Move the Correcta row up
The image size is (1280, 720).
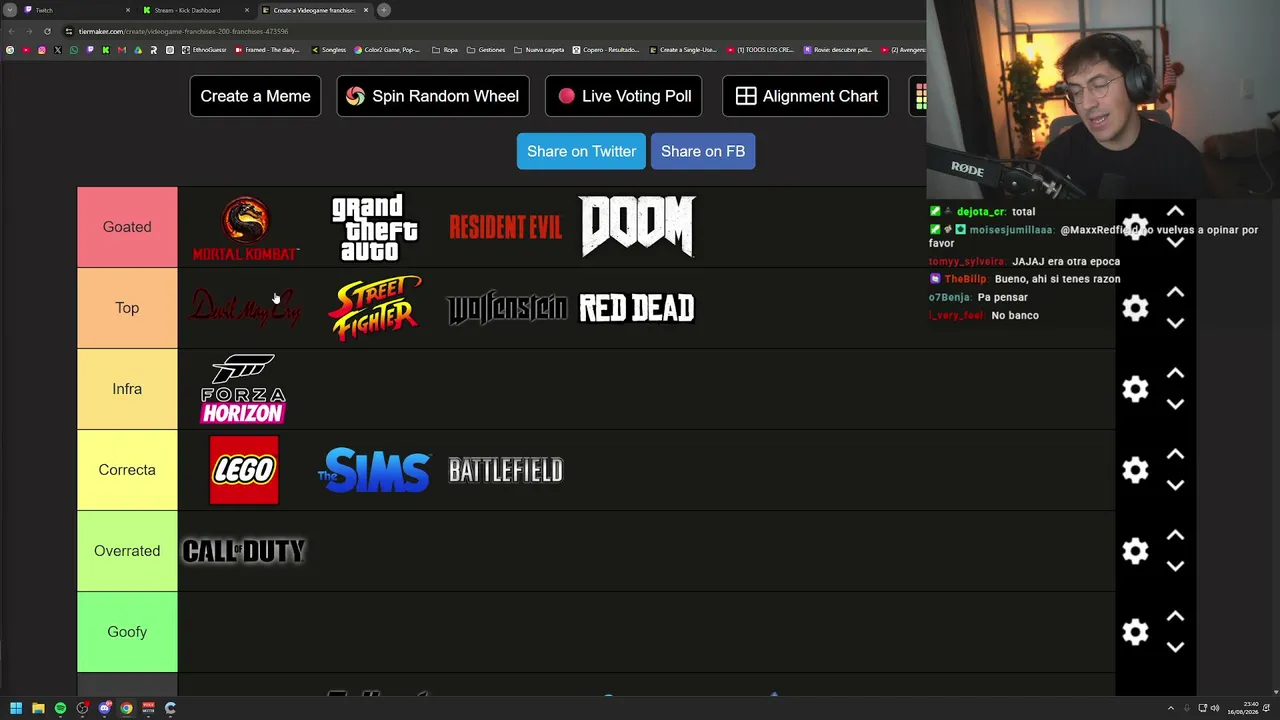(x=1175, y=455)
